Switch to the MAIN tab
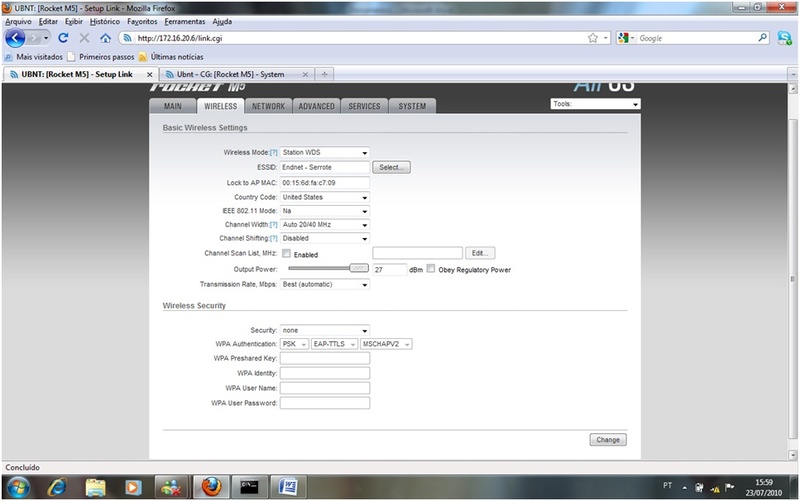This screenshot has height=501, width=800. (172, 106)
